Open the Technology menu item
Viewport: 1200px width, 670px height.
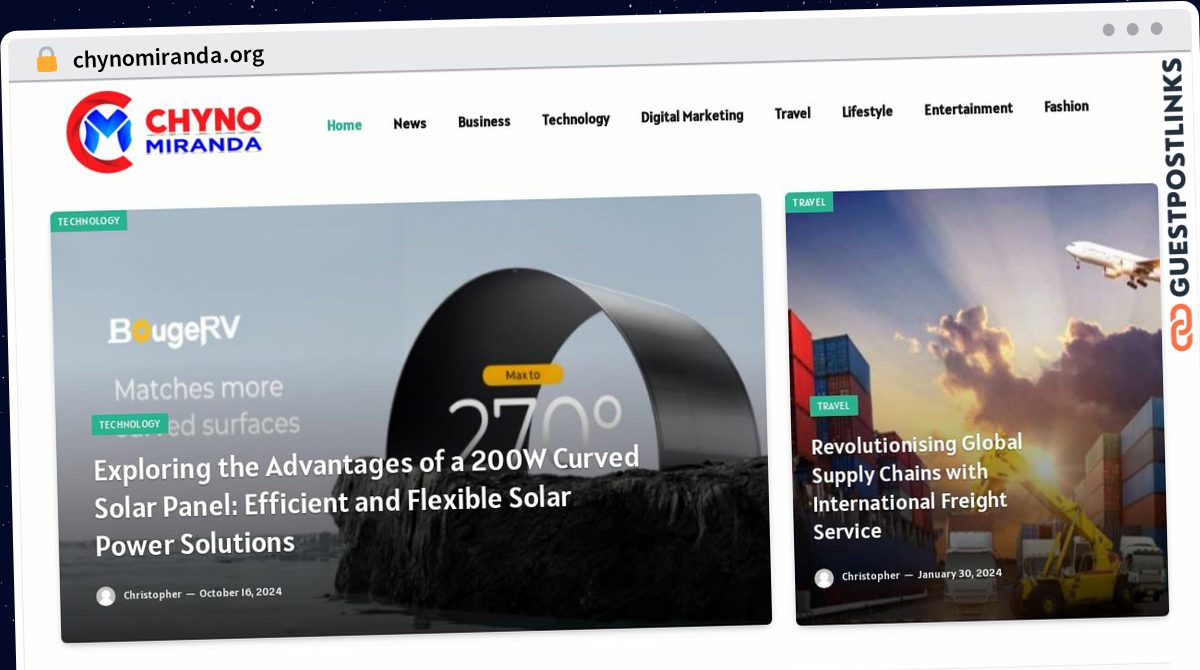pos(576,119)
